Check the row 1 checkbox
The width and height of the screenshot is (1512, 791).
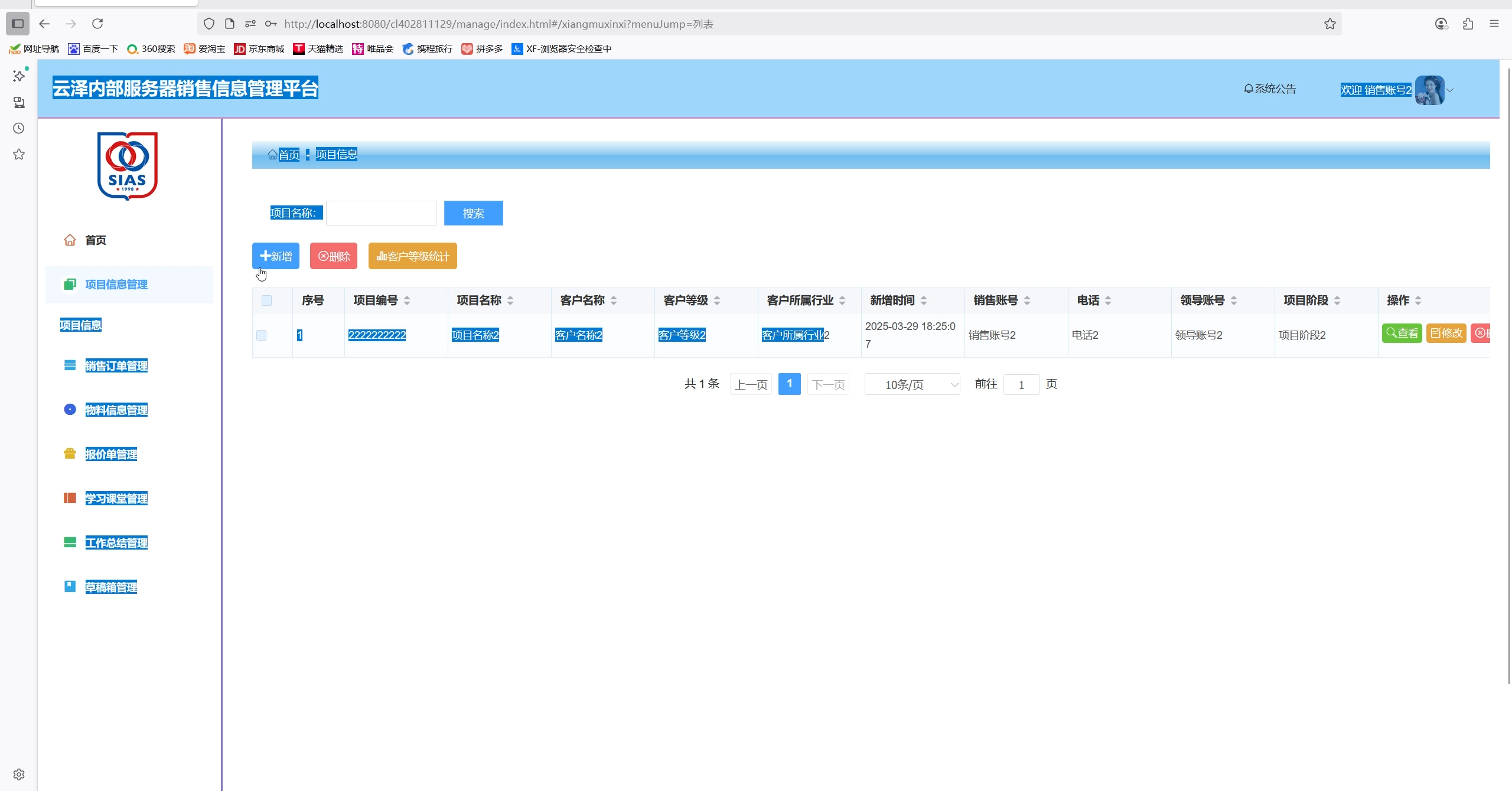coord(262,335)
